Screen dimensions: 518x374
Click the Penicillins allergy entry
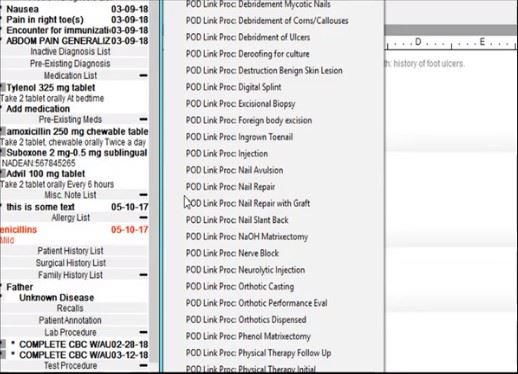[x=19, y=230]
